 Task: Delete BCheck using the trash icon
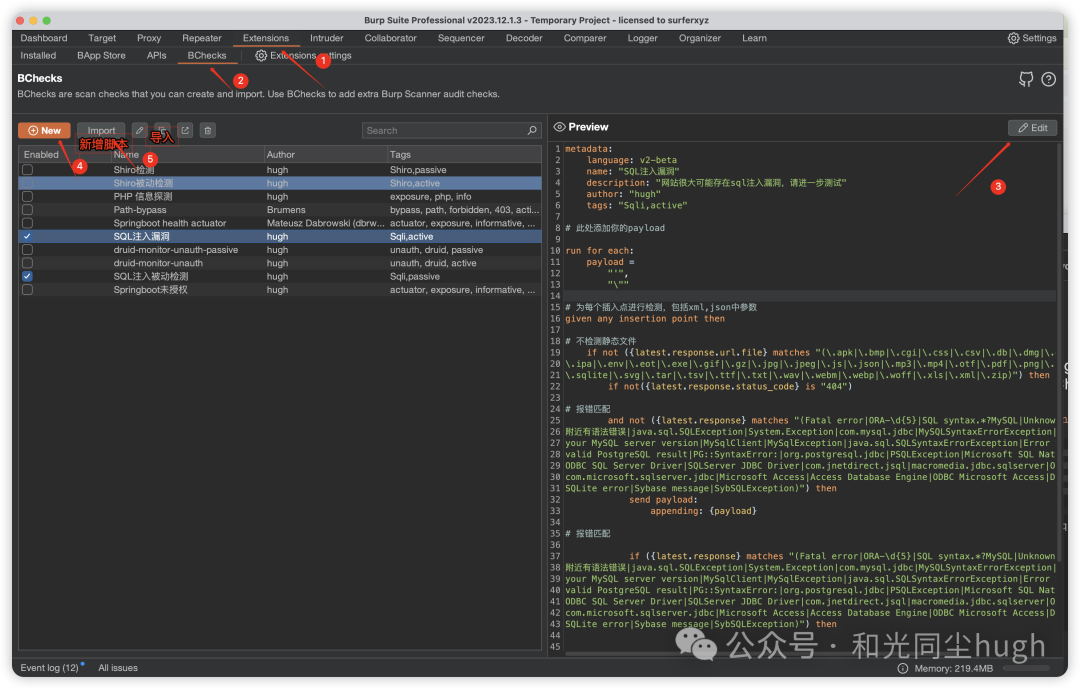[207, 131]
